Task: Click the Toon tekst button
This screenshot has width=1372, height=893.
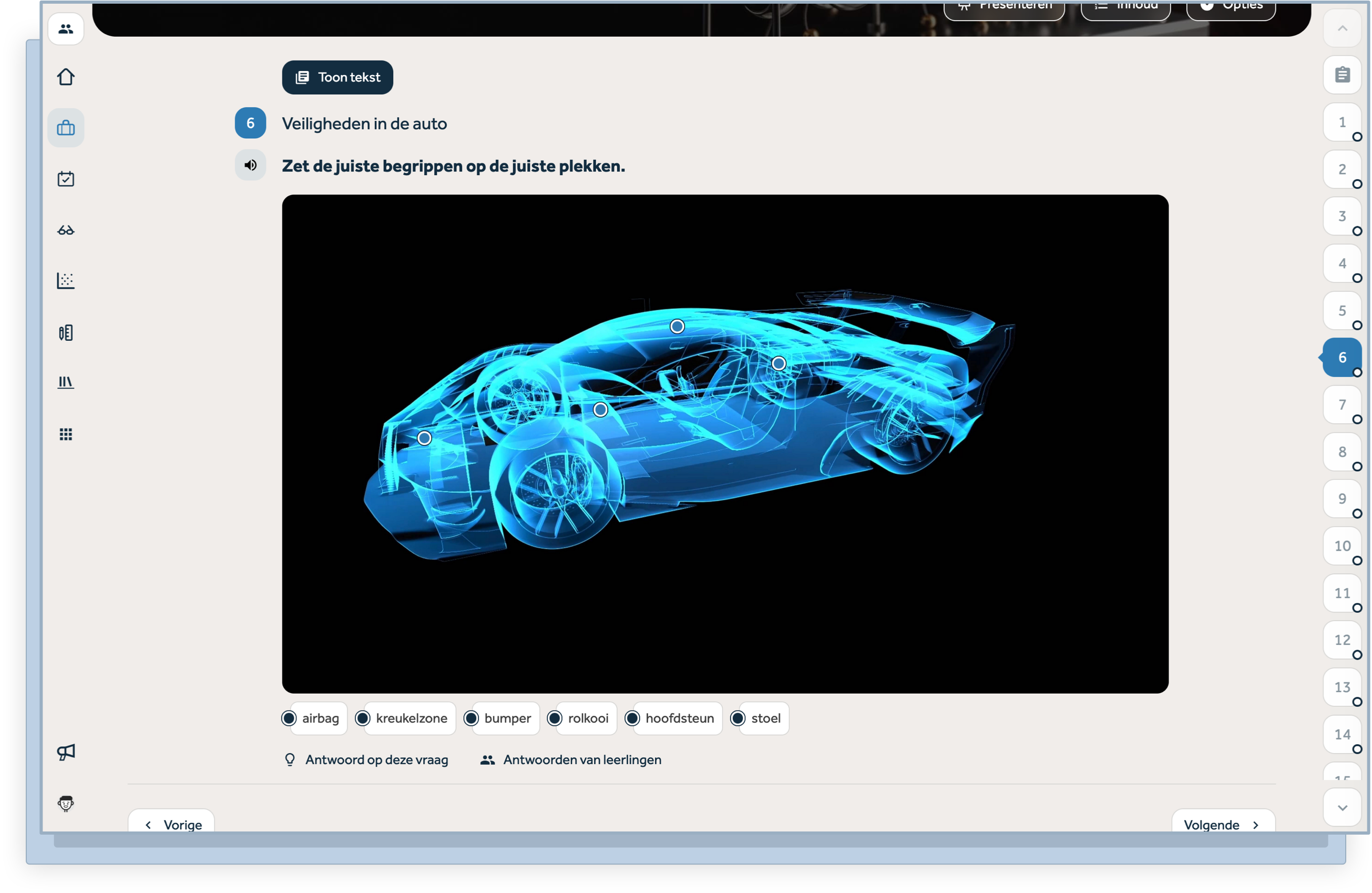Action: point(337,77)
